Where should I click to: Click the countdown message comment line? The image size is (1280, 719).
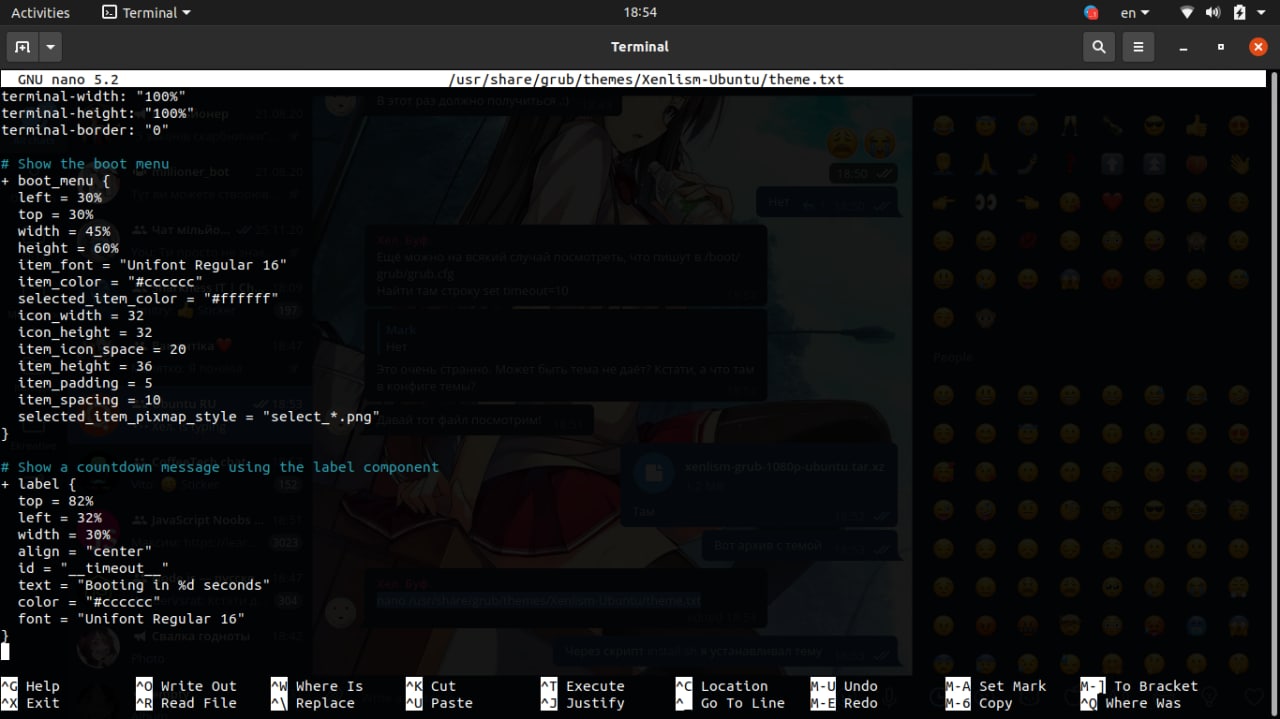click(x=219, y=467)
